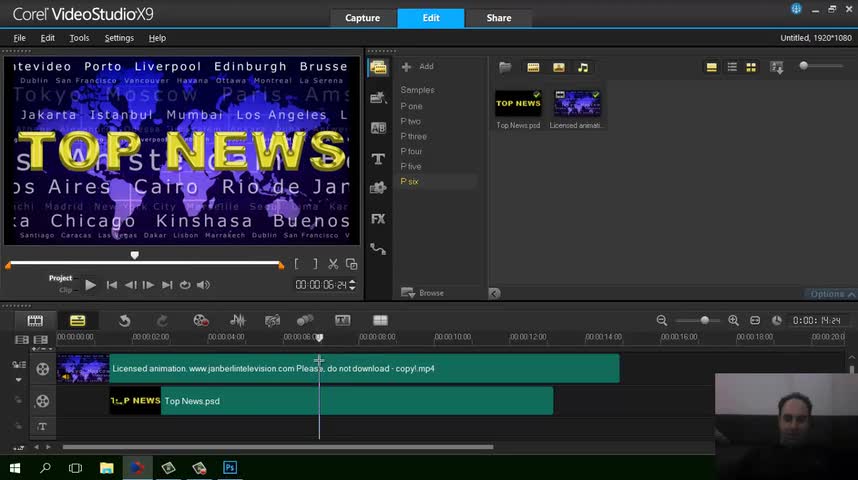The width and height of the screenshot is (858, 480).
Task: Split the clip with the scissors icon
Action: pos(333,264)
